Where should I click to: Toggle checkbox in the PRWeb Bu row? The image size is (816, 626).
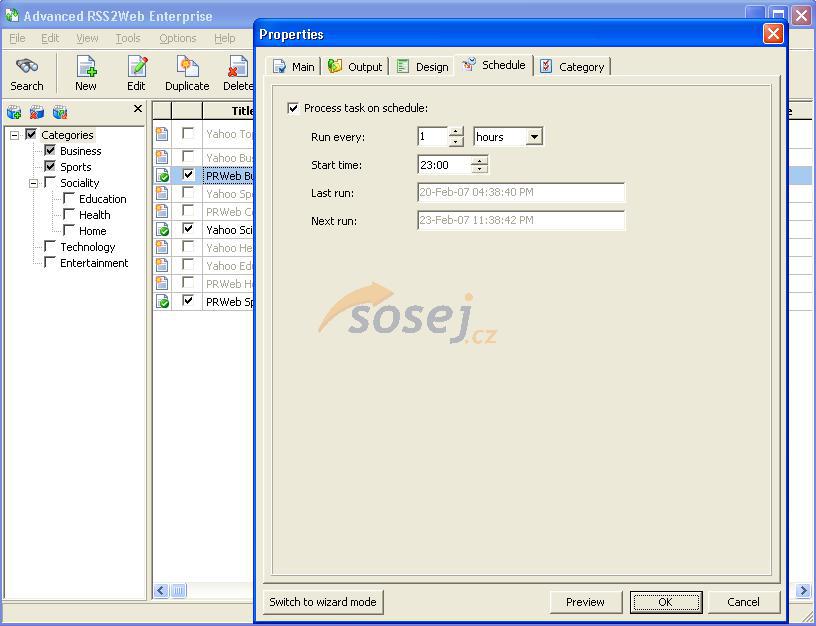coord(188,175)
